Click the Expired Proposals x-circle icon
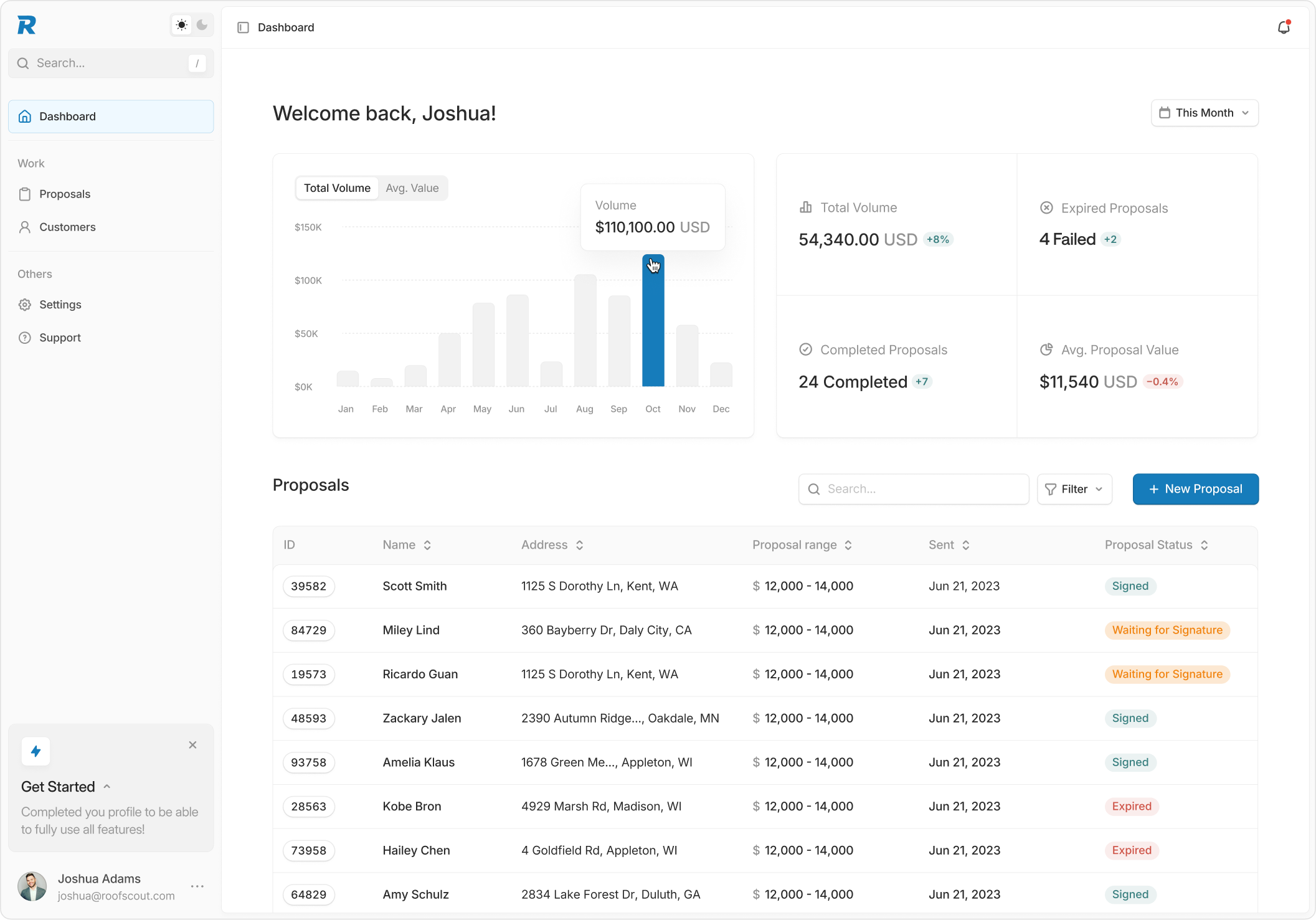The height and width of the screenshot is (920, 1316). pos(1046,208)
